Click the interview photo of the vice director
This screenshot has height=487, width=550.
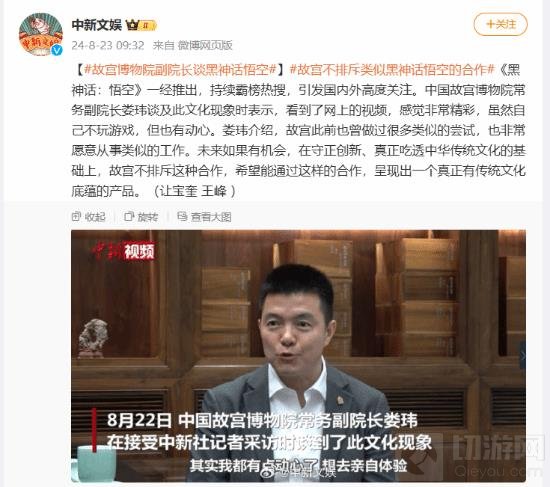298,356
